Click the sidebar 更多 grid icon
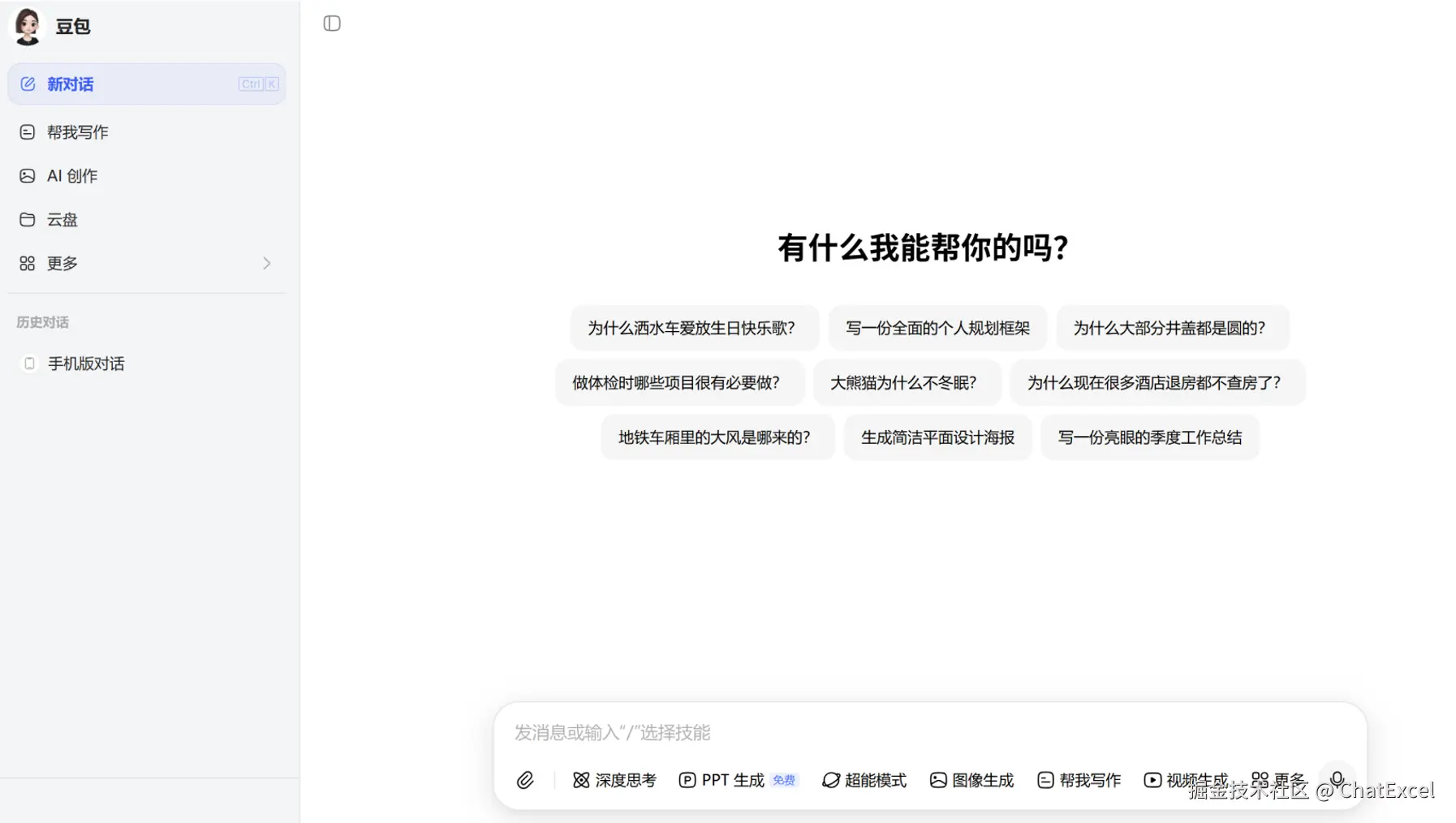Image resolution: width=1456 pixels, height=823 pixels. click(x=28, y=263)
